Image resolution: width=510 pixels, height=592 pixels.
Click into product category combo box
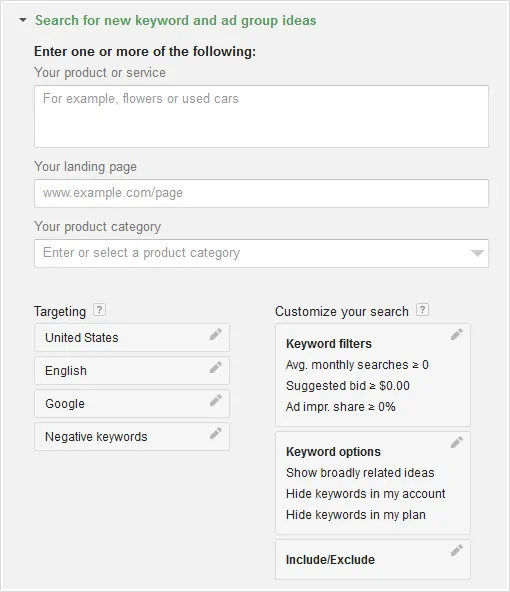(261, 253)
